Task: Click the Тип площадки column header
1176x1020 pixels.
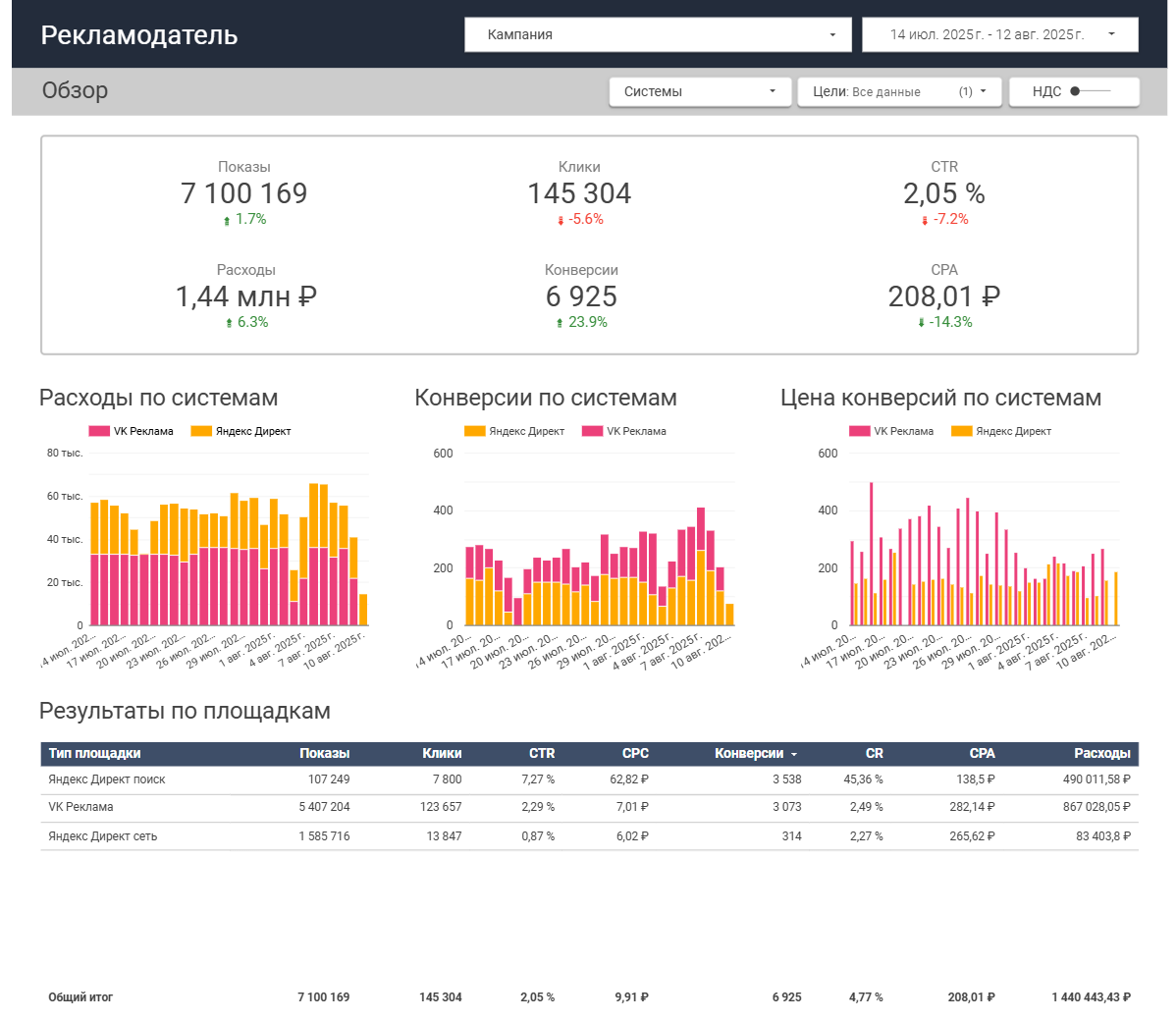Action: (x=94, y=754)
